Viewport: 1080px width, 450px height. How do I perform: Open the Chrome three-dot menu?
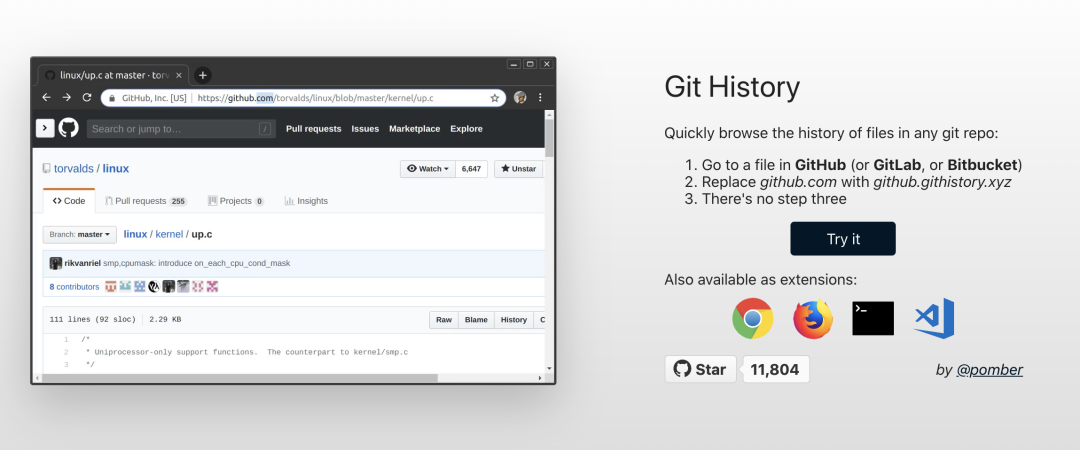coord(540,98)
